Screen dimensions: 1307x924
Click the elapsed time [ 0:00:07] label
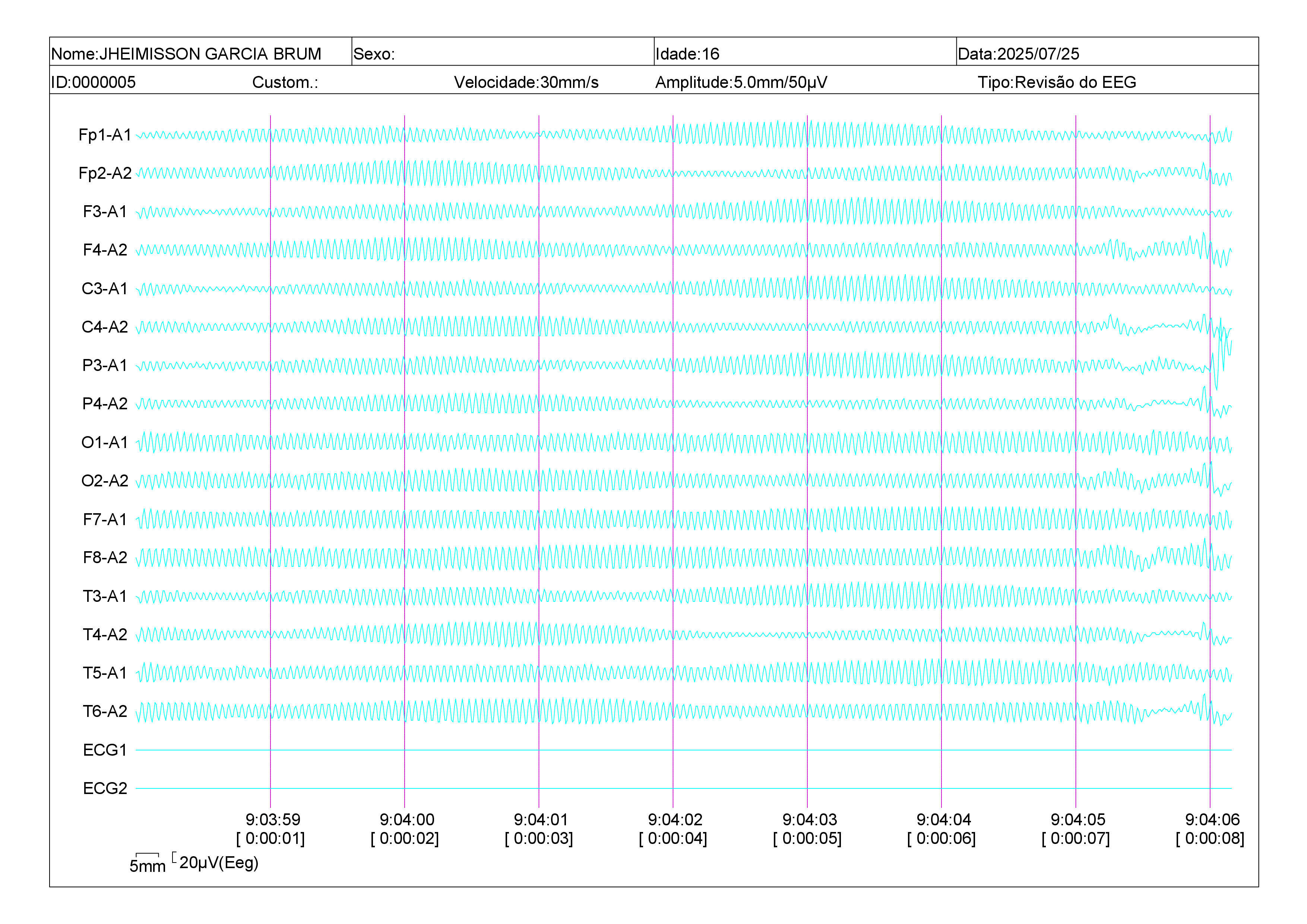(x=1076, y=839)
